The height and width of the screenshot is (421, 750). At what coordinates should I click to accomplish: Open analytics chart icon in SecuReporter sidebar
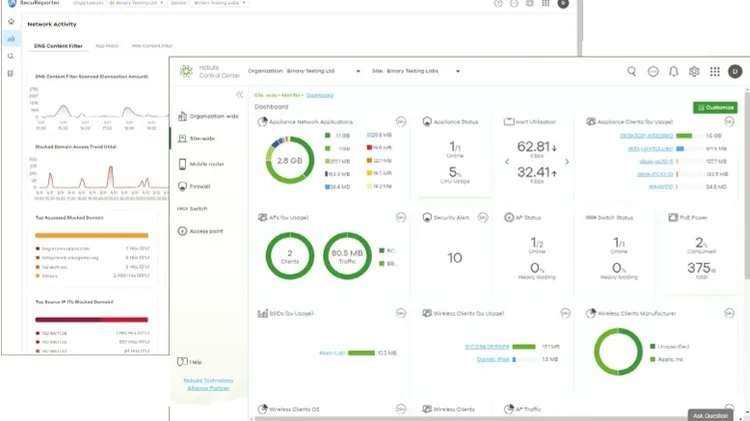coord(11,39)
